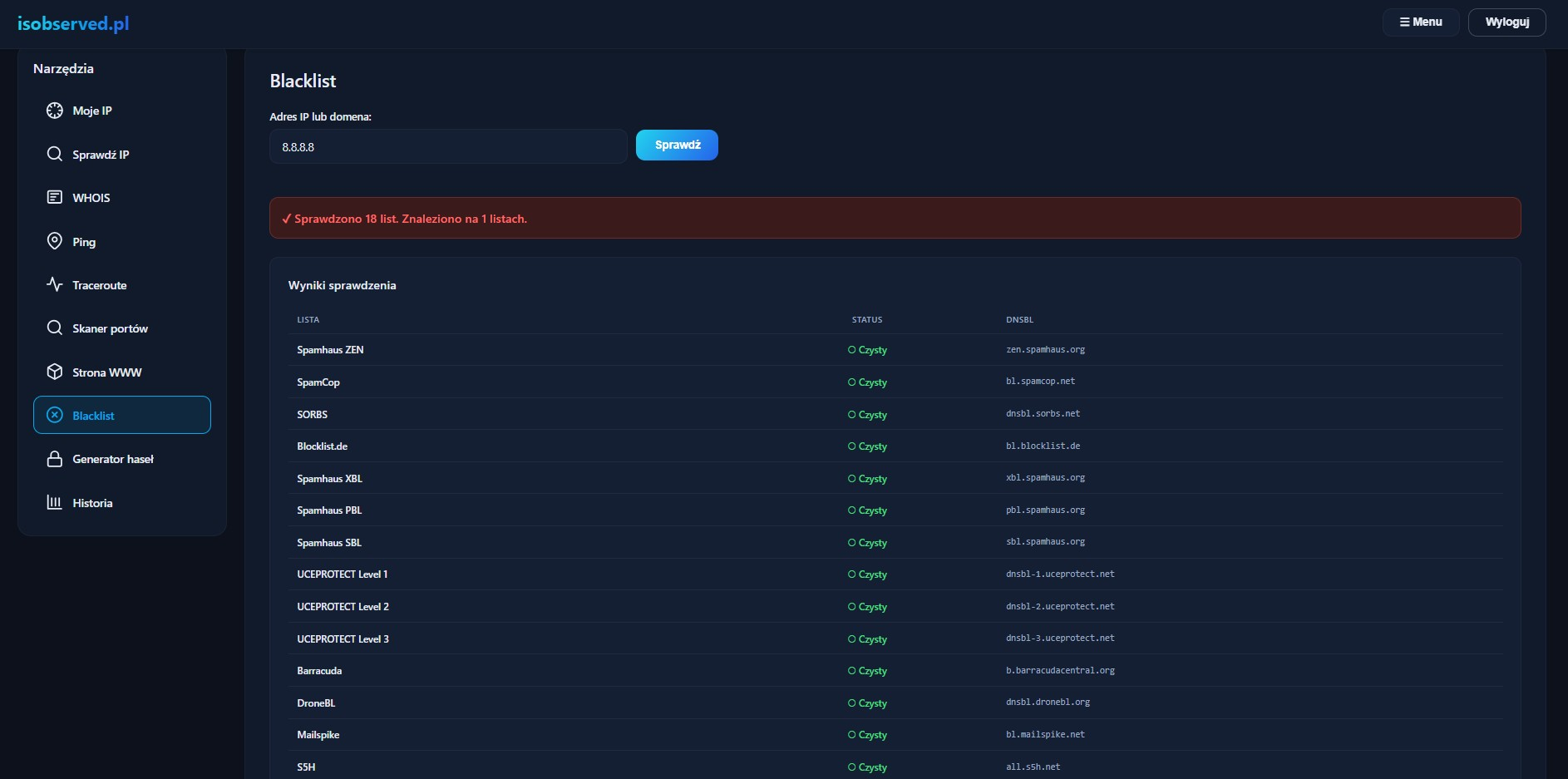The height and width of the screenshot is (779, 1568).
Task: Click the dnsbl-3.uceprotect.net DNSBL entry
Action: pos(1060,638)
